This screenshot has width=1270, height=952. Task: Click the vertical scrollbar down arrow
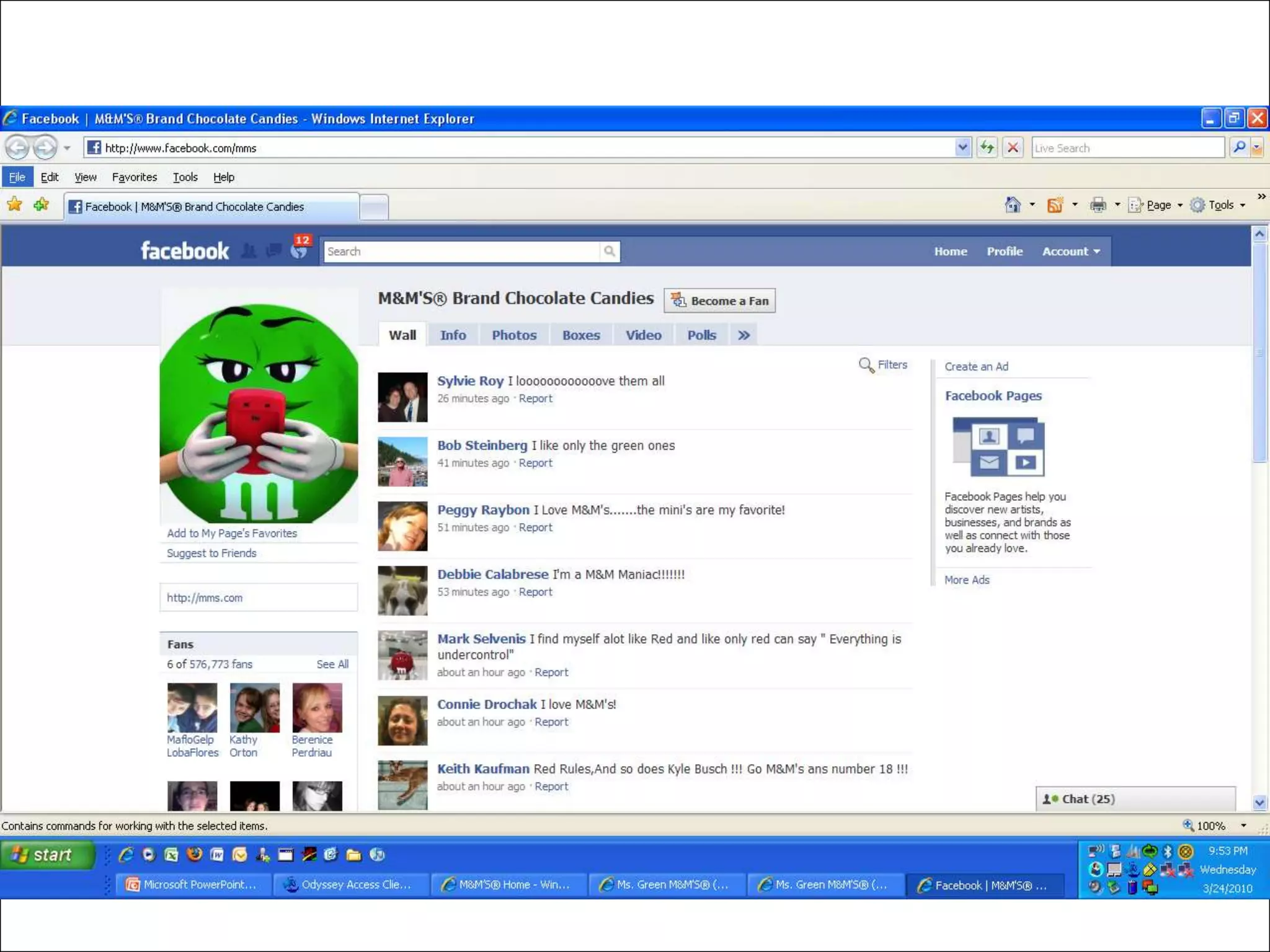pos(1259,802)
